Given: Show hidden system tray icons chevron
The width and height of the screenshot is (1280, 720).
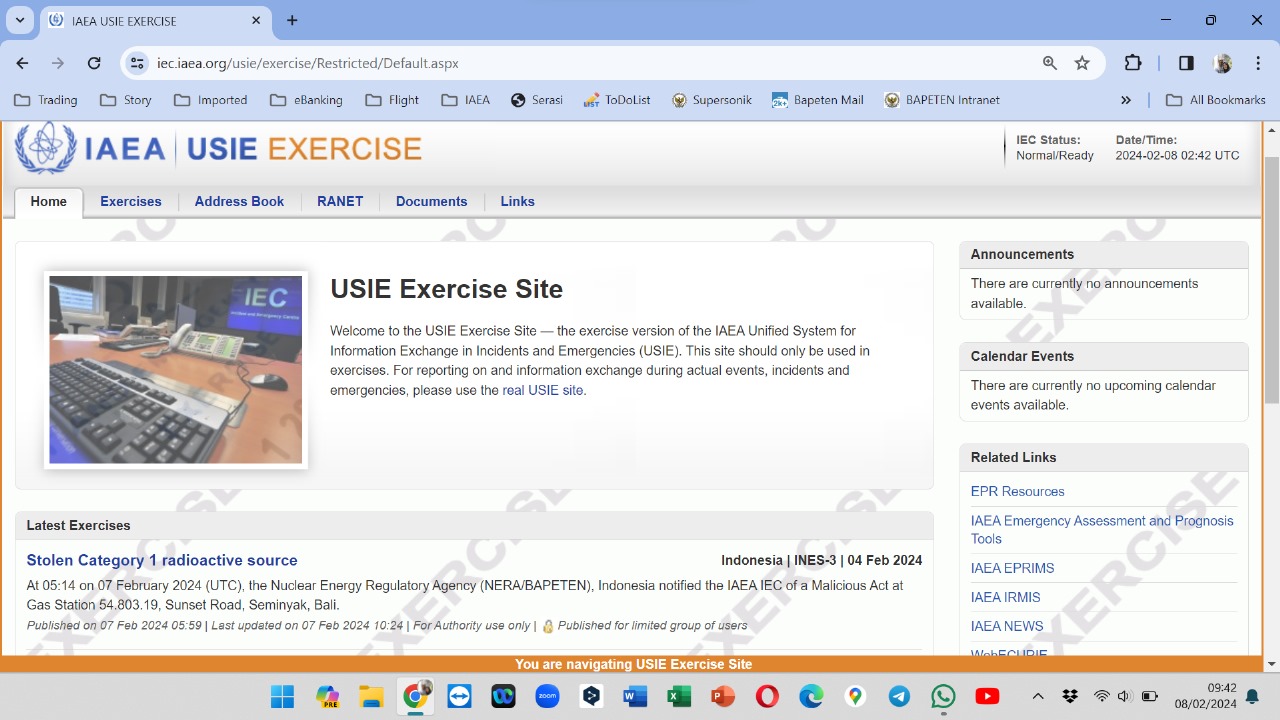Looking at the screenshot, I should (1038, 696).
